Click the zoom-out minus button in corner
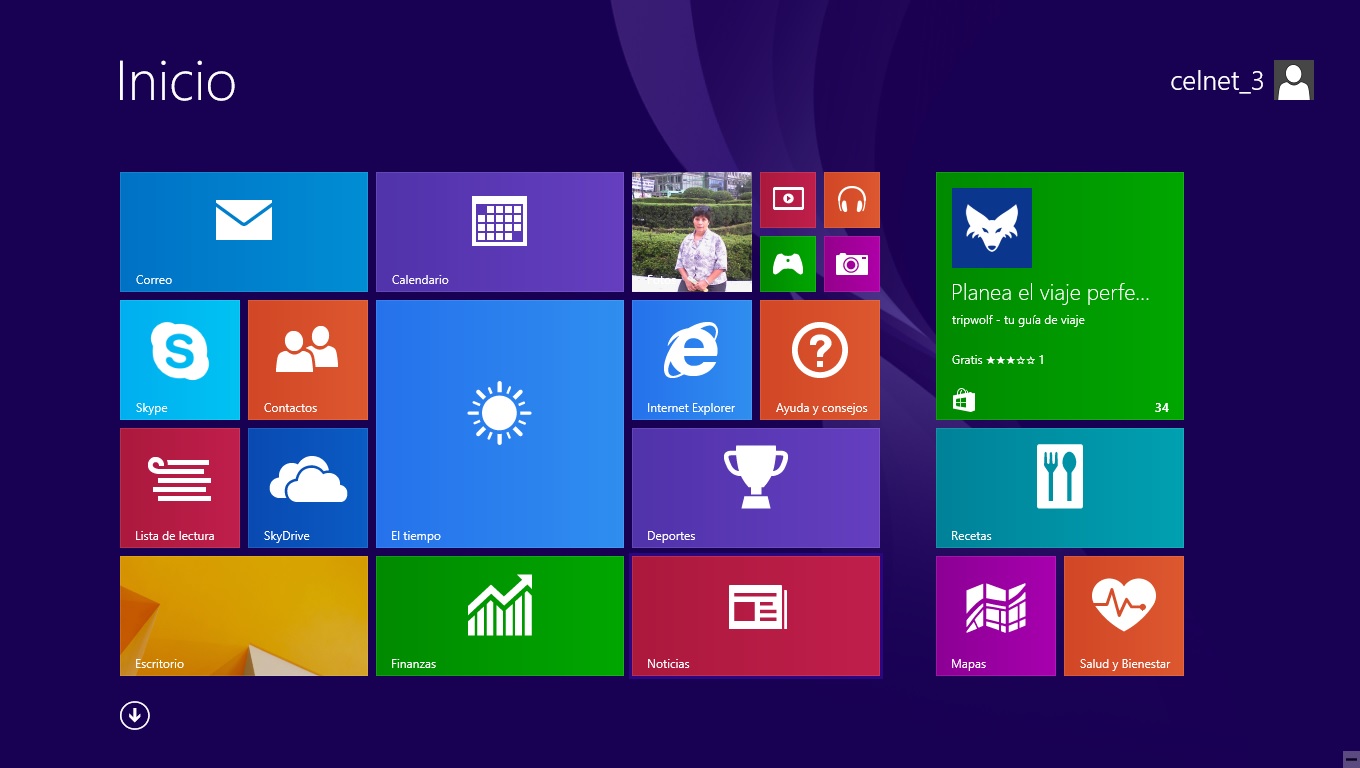The width and height of the screenshot is (1360, 768). (1350, 759)
